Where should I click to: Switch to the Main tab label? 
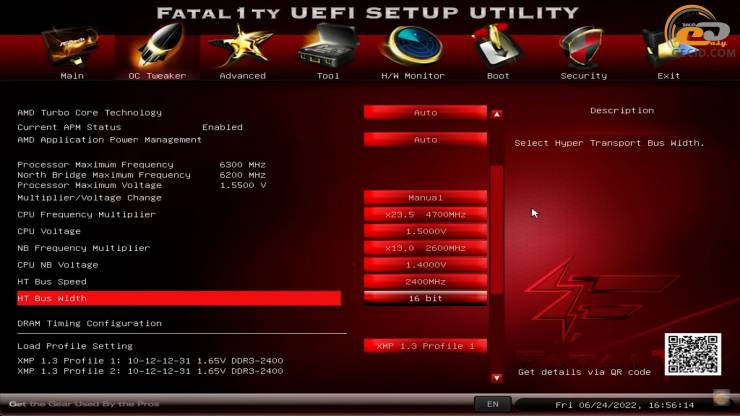72,76
